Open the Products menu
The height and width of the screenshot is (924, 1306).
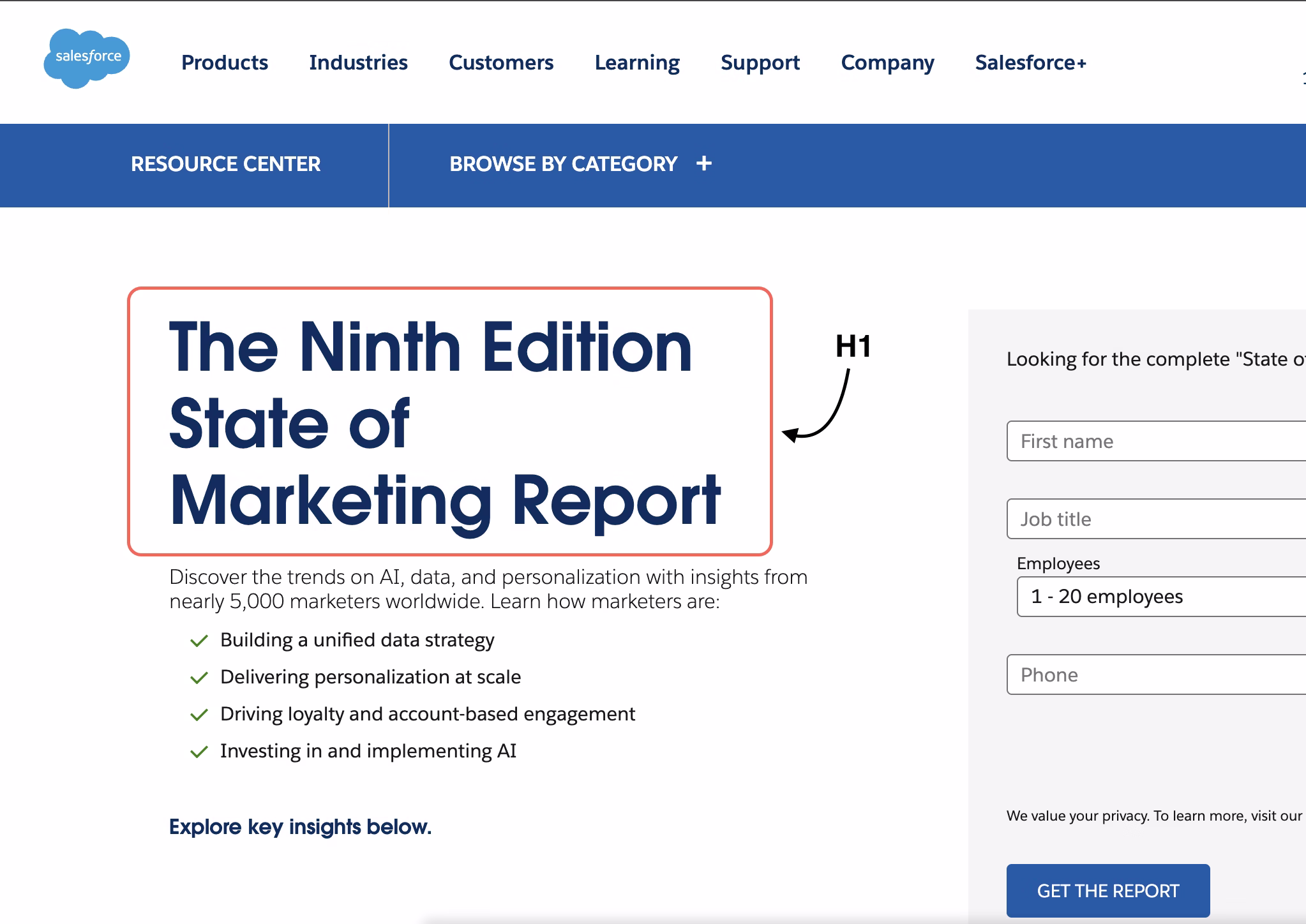[x=225, y=63]
